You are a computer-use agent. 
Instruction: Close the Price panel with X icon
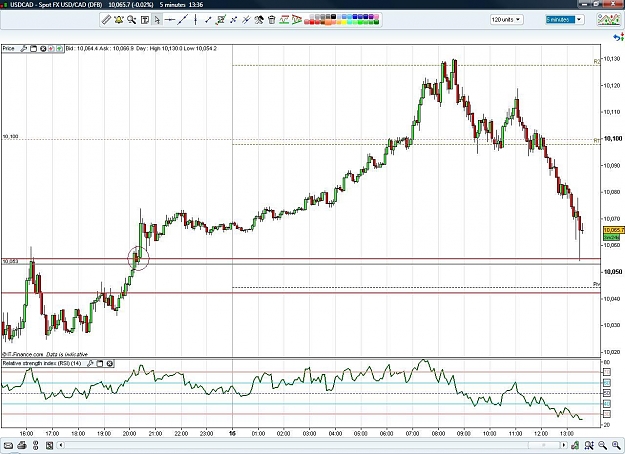point(43,49)
